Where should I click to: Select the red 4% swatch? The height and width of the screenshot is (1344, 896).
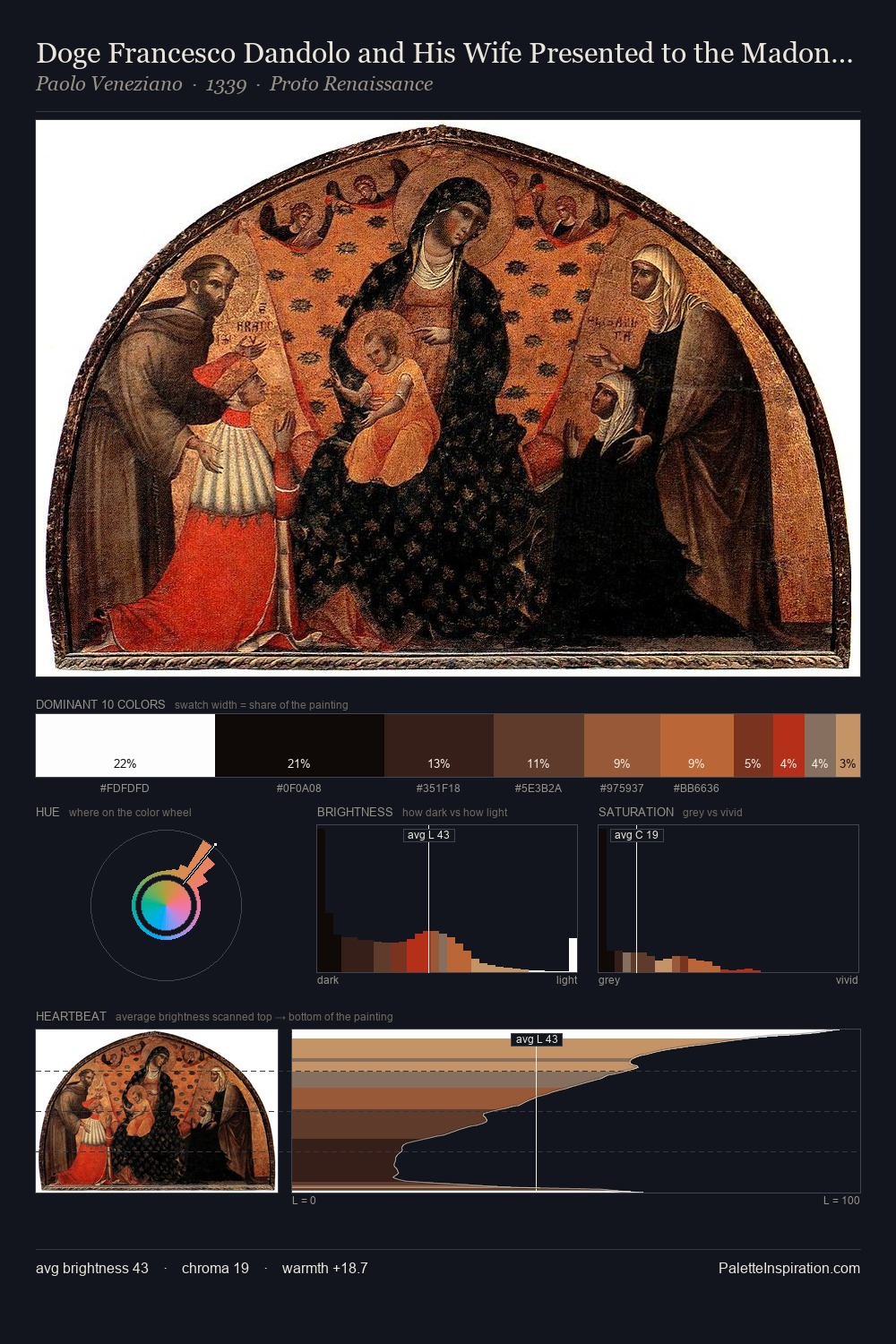[x=788, y=745]
